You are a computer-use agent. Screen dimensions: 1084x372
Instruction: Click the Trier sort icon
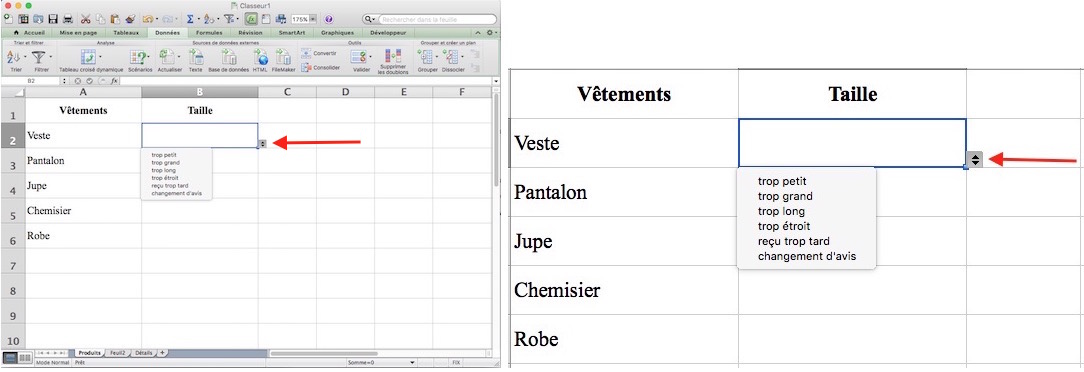coord(15,57)
